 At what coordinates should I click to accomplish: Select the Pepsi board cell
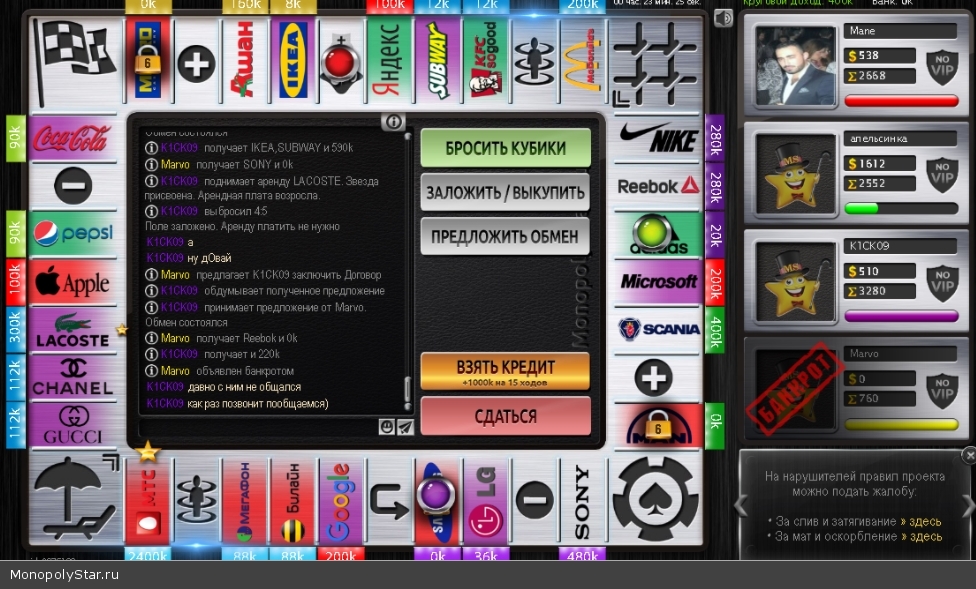point(73,234)
